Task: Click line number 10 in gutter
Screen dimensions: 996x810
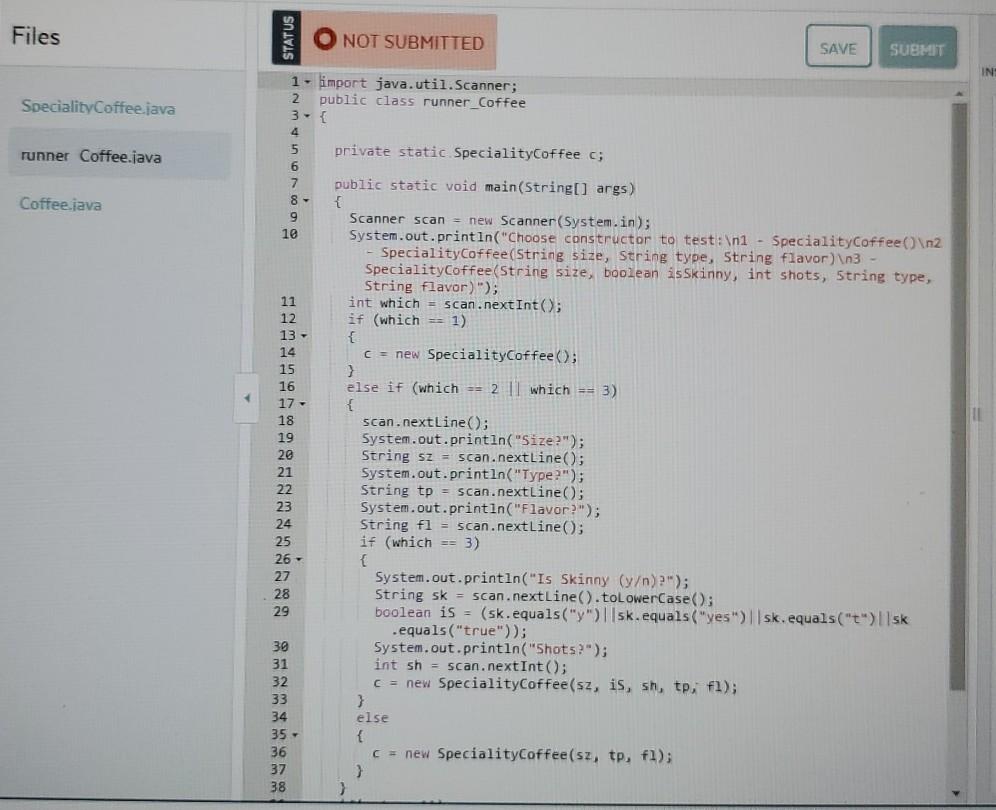Action: pos(290,234)
